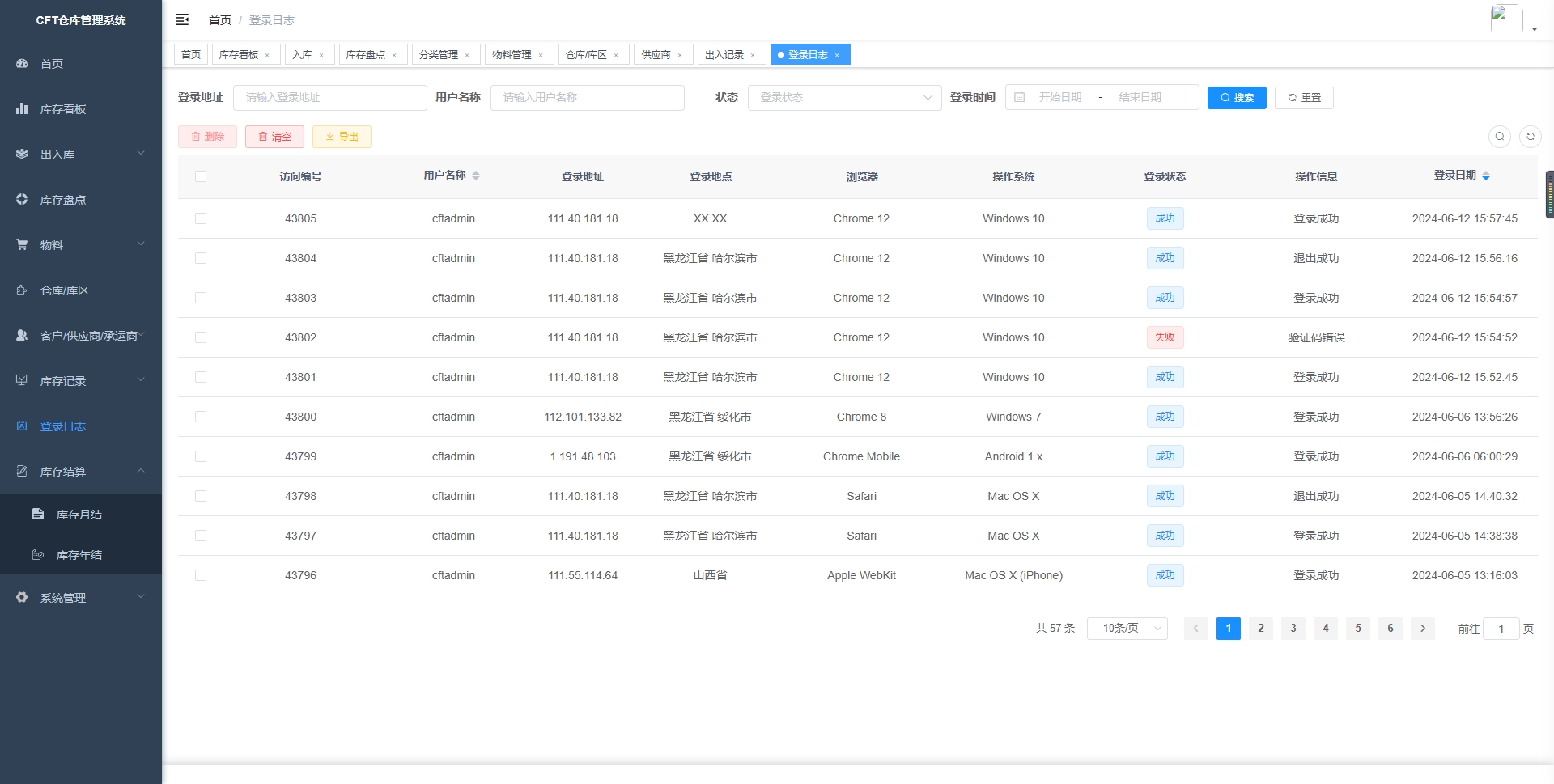This screenshot has width=1554, height=784.
Task: Click the 前往 page number box
Action: [x=1501, y=628]
